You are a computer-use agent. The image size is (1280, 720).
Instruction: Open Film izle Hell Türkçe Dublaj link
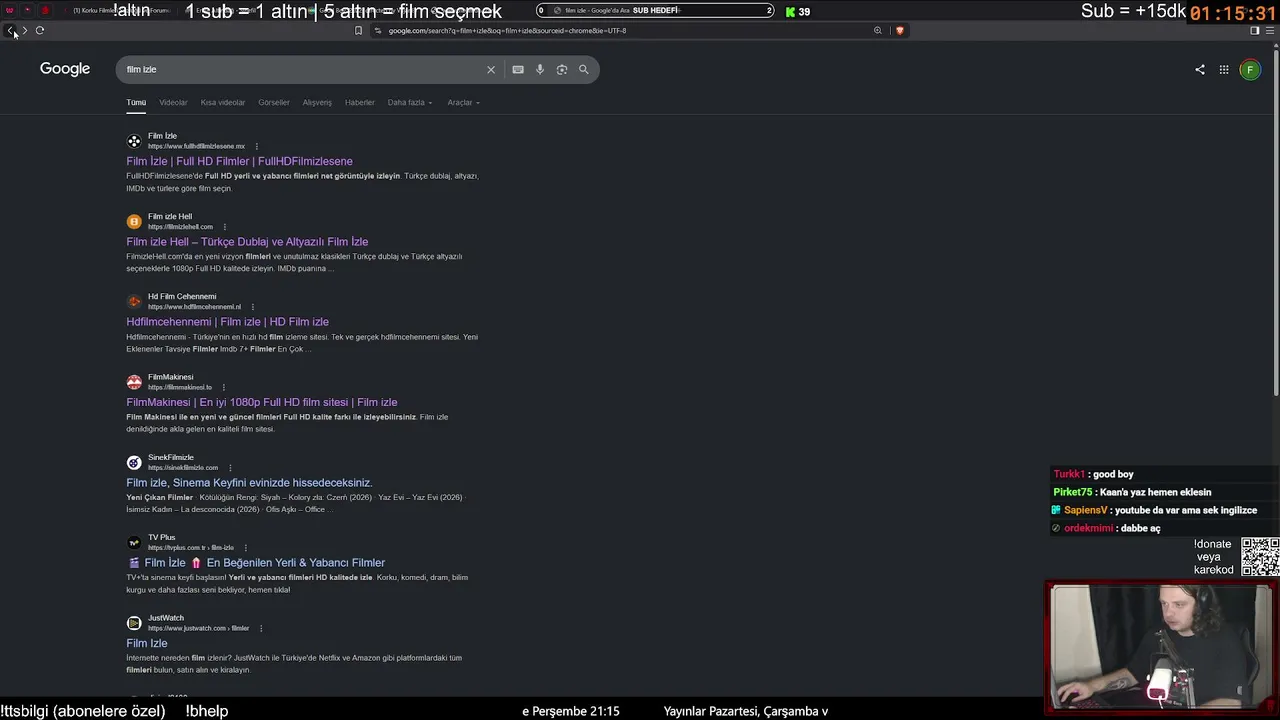coord(247,242)
